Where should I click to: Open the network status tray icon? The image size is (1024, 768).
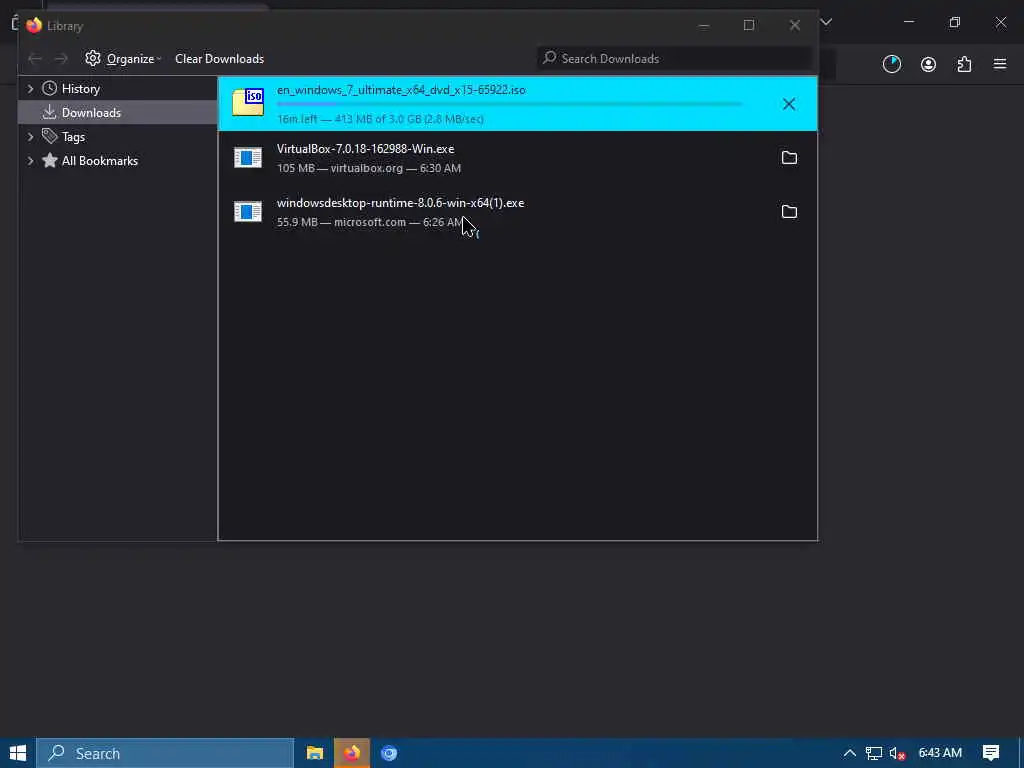click(x=874, y=754)
